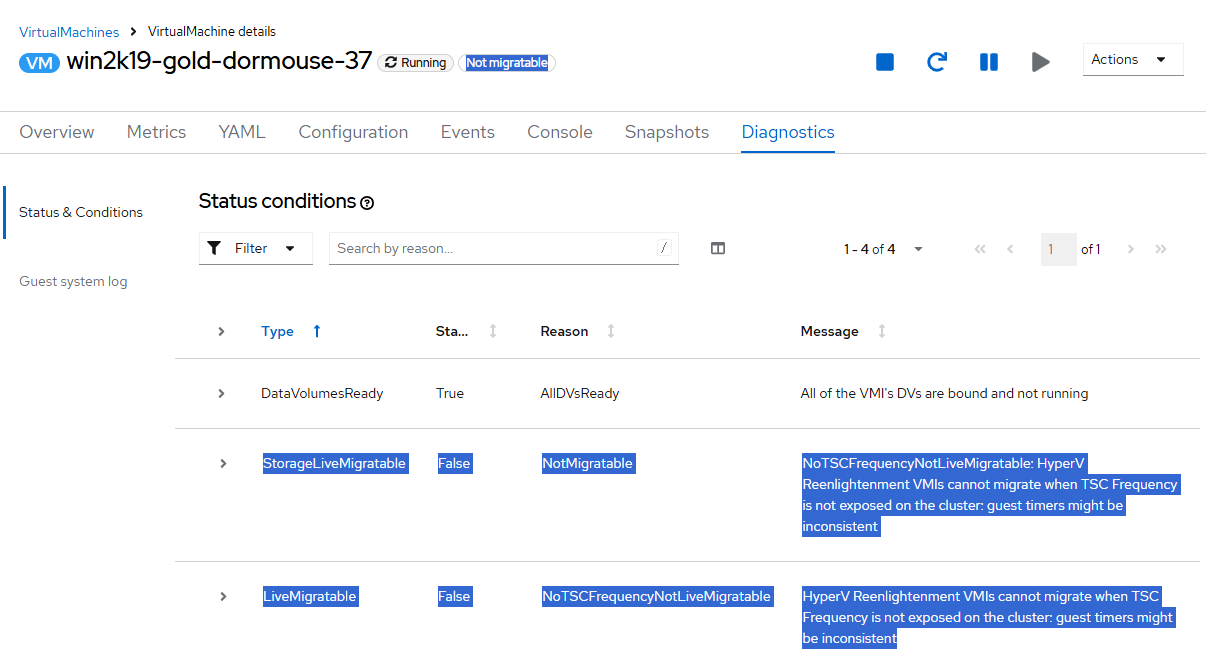Open the manage columns icon
The height and width of the screenshot is (667, 1207).
[x=717, y=249]
